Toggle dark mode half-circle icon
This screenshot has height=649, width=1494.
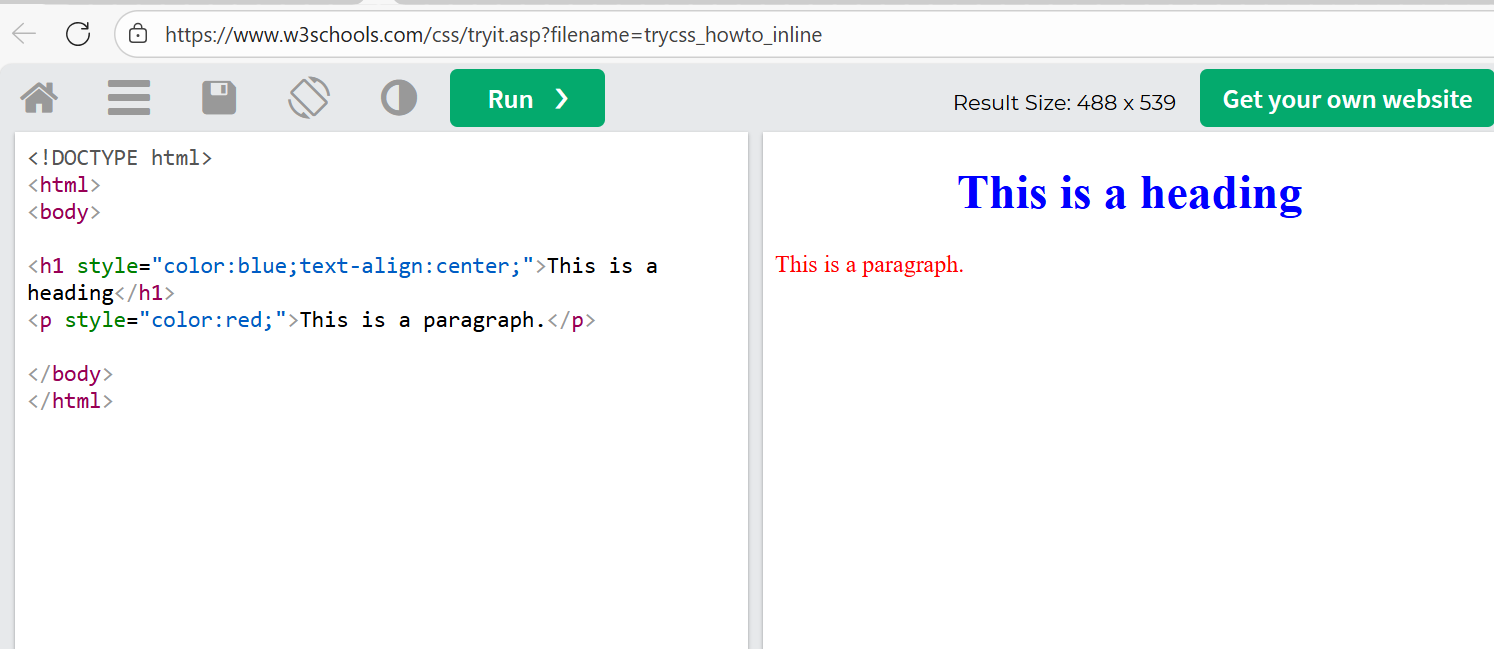point(399,98)
